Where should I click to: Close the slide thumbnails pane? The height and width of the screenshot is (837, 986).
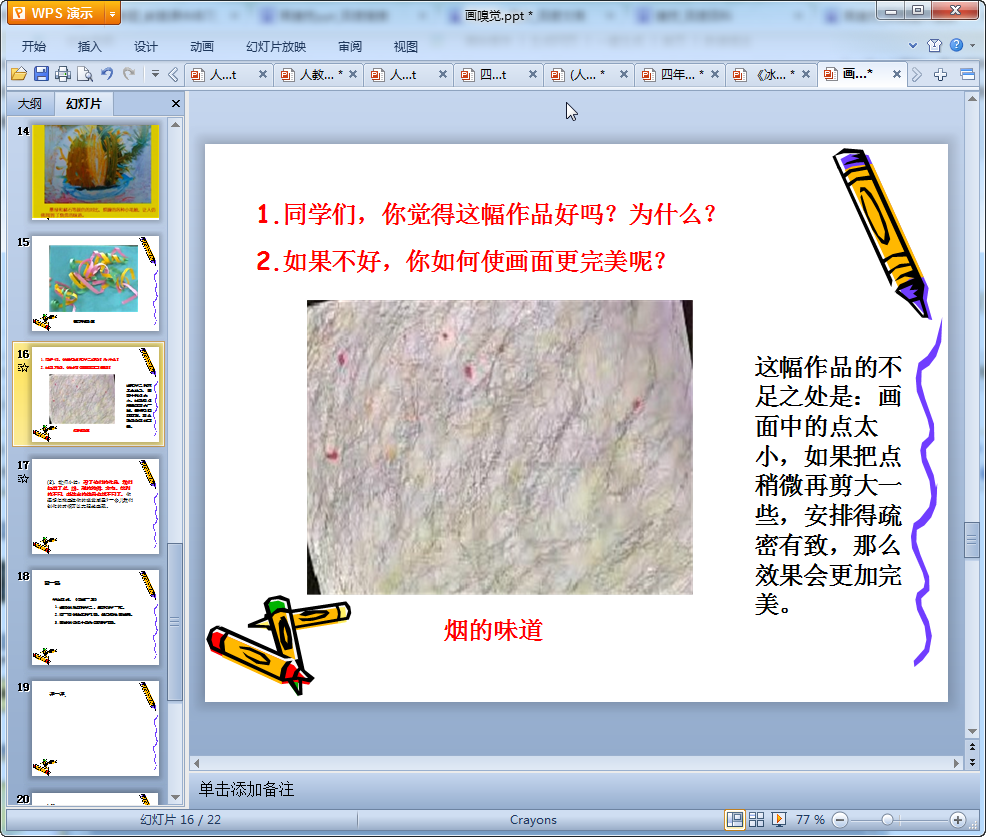point(176,104)
